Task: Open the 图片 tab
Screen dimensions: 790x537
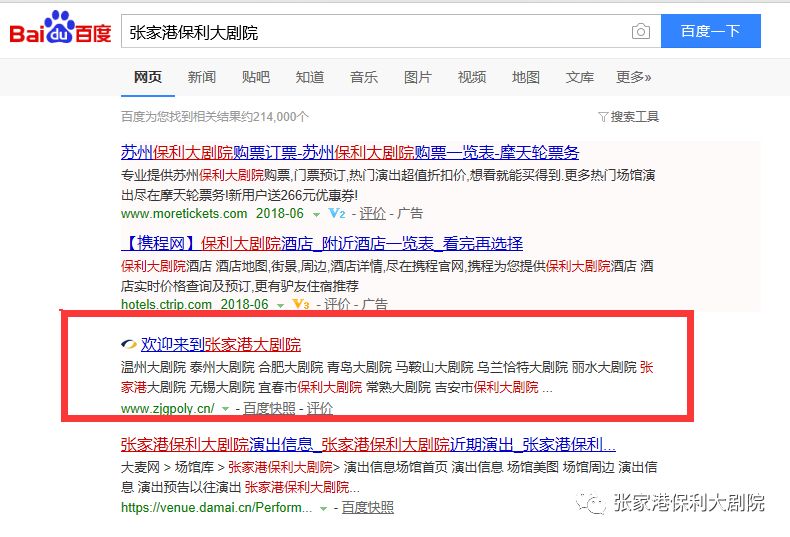Action: point(418,77)
